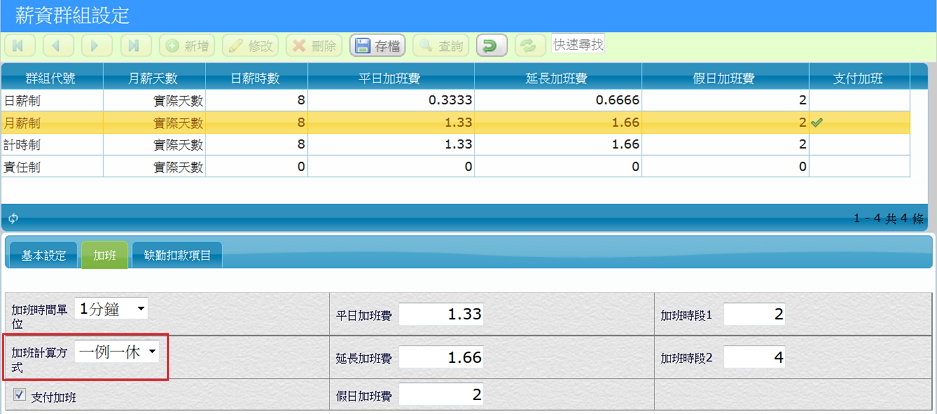
Task: Select the 加班 tab
Action: (x=104, y=255)
